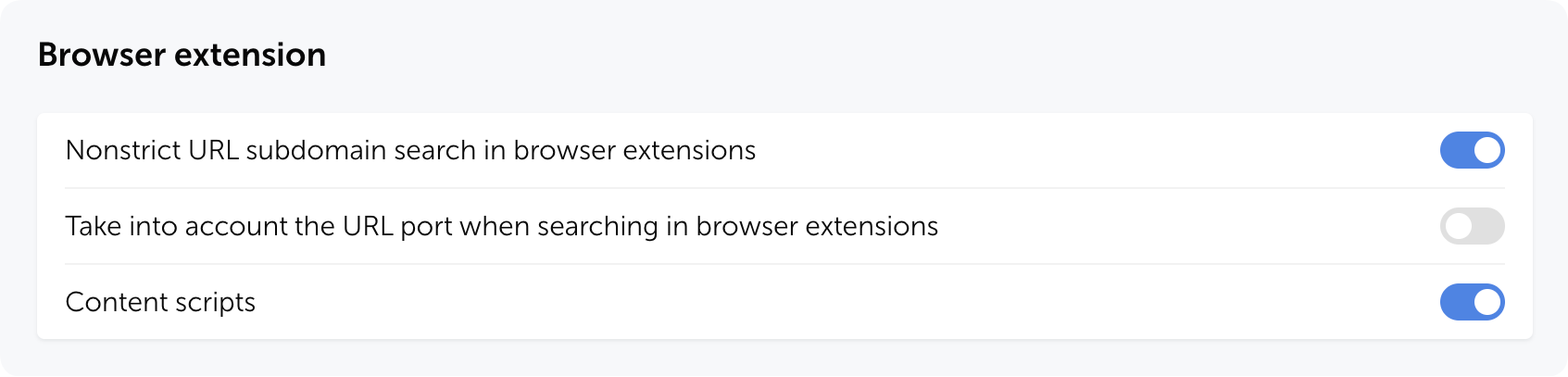Image resolution: width=1568 pixels, height=377 pixels.
Task: Disable Nonstrict URL subdomain search toggle
Action: (x=1472, y=150)
